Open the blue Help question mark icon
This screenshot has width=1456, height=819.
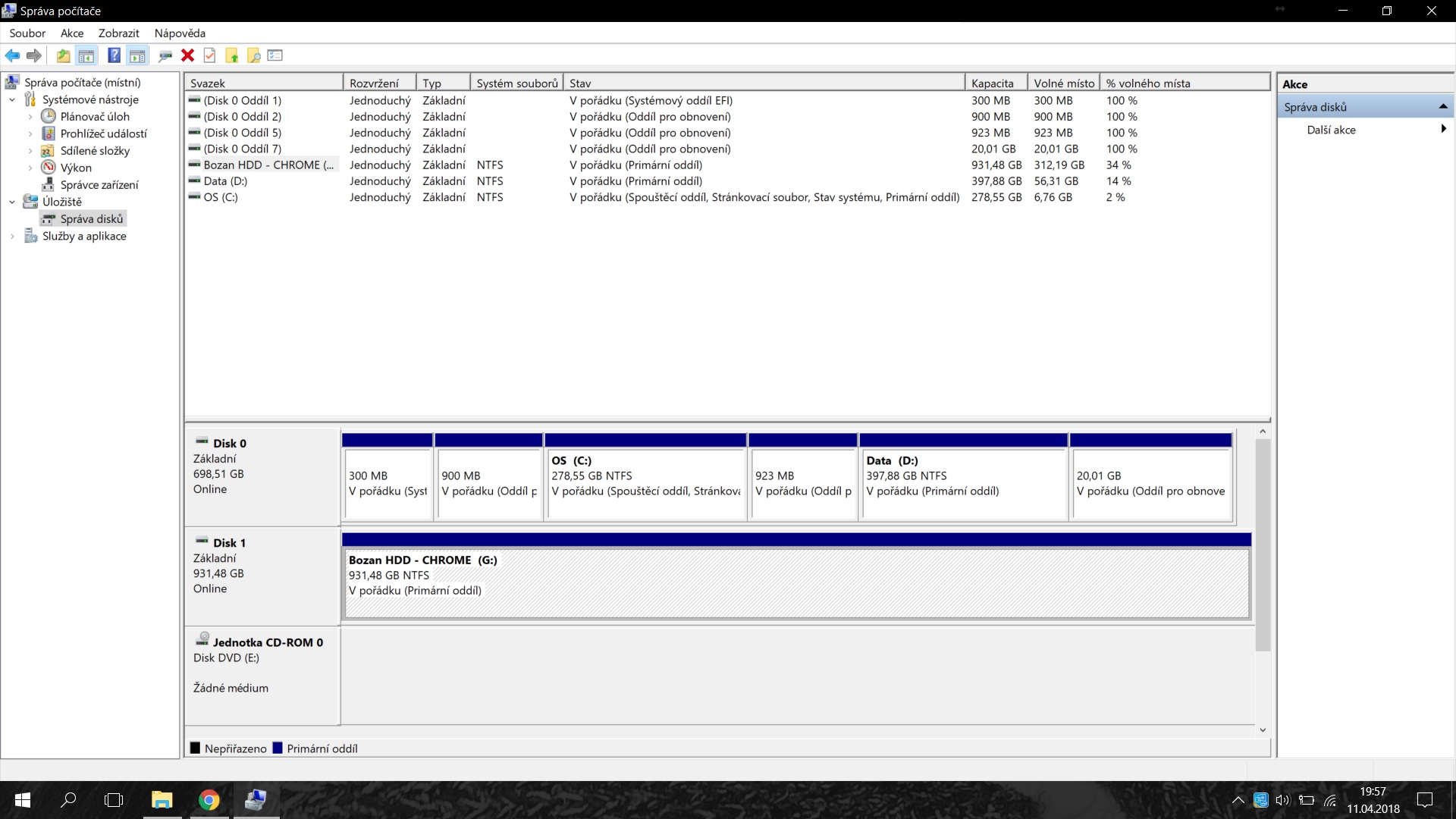(114, 55)
